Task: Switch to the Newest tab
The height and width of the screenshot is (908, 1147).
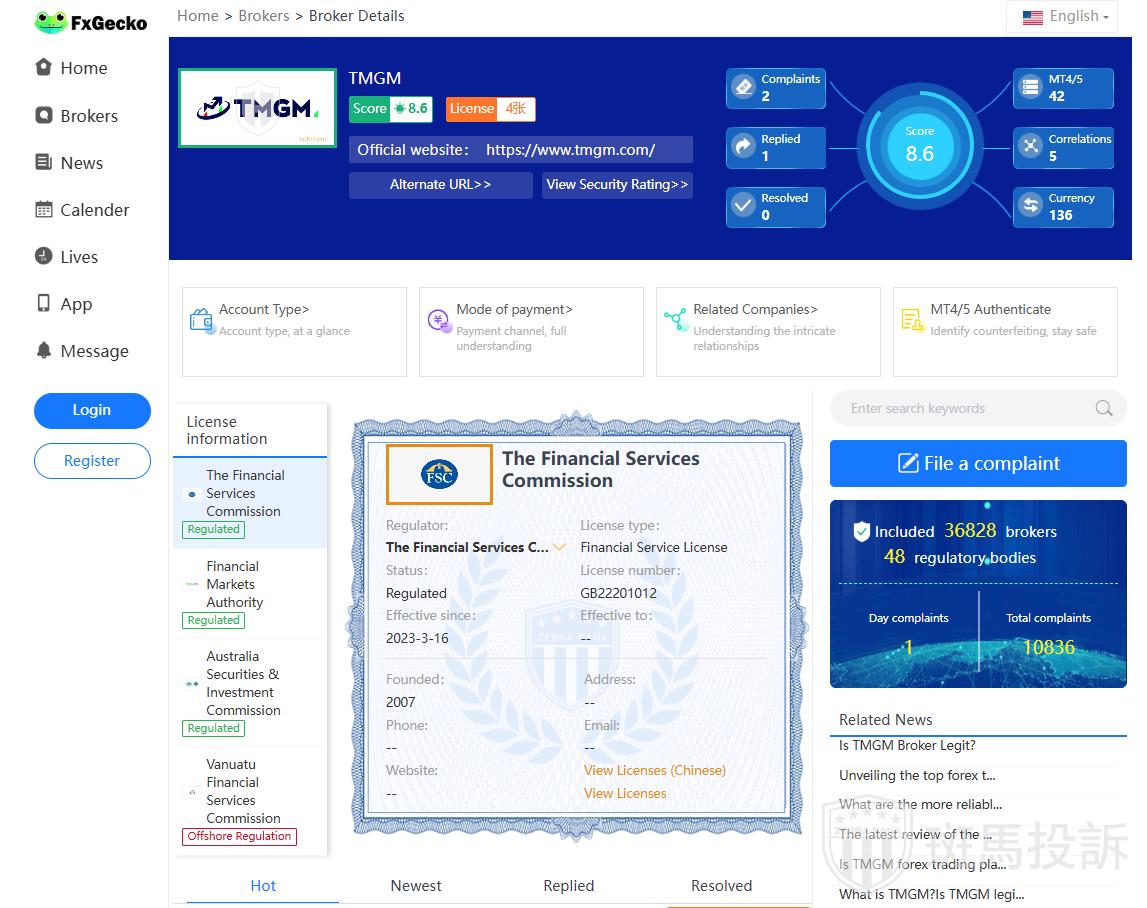Action: 416,885
